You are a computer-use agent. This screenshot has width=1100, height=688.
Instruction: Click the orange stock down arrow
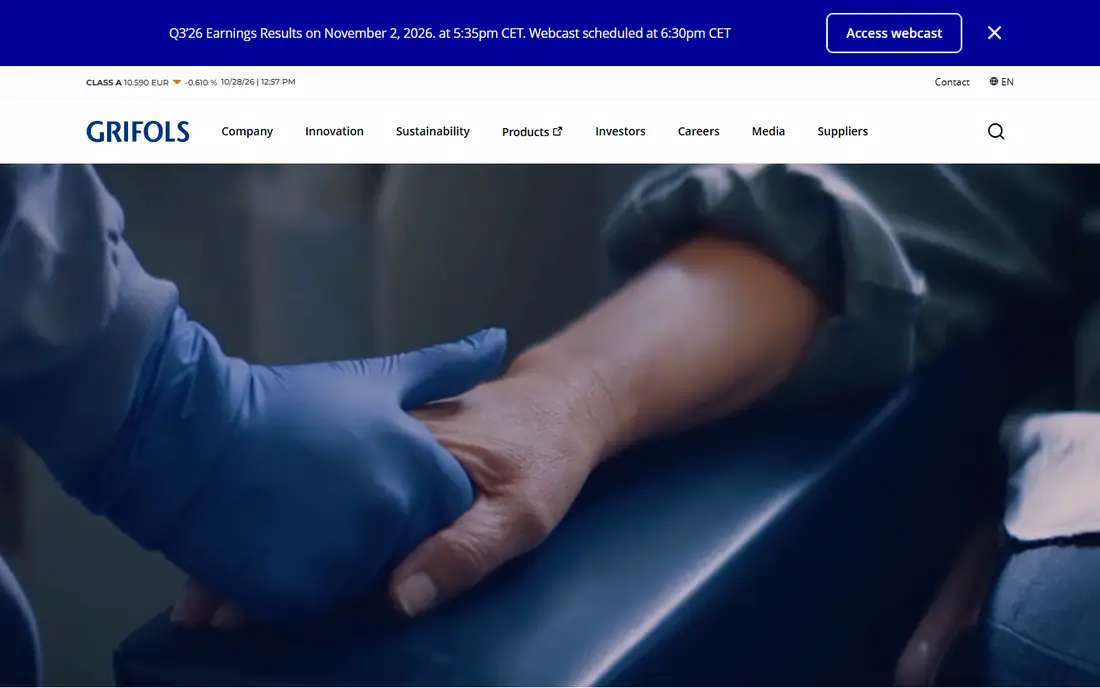pyautogui.click(x=177, y=82)
